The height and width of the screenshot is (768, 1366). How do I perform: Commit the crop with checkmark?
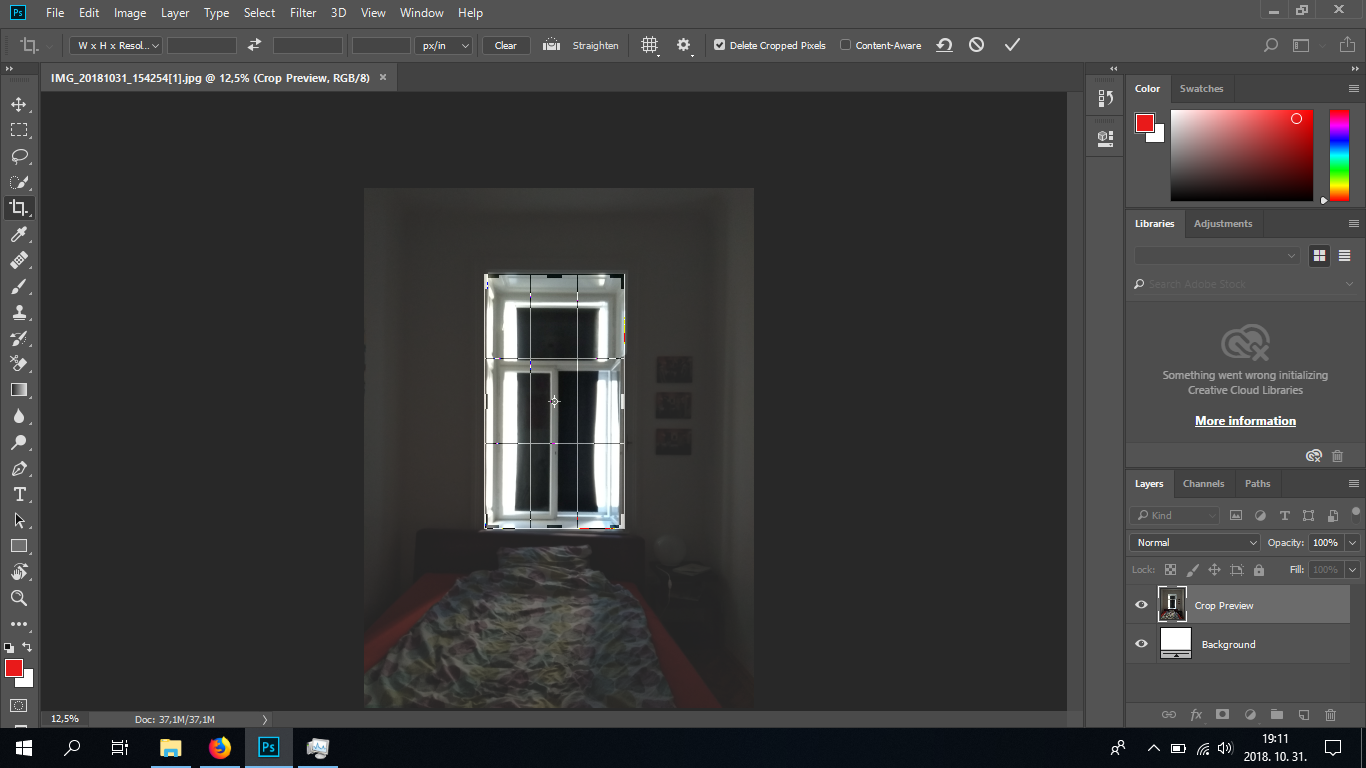[1012, 45]
